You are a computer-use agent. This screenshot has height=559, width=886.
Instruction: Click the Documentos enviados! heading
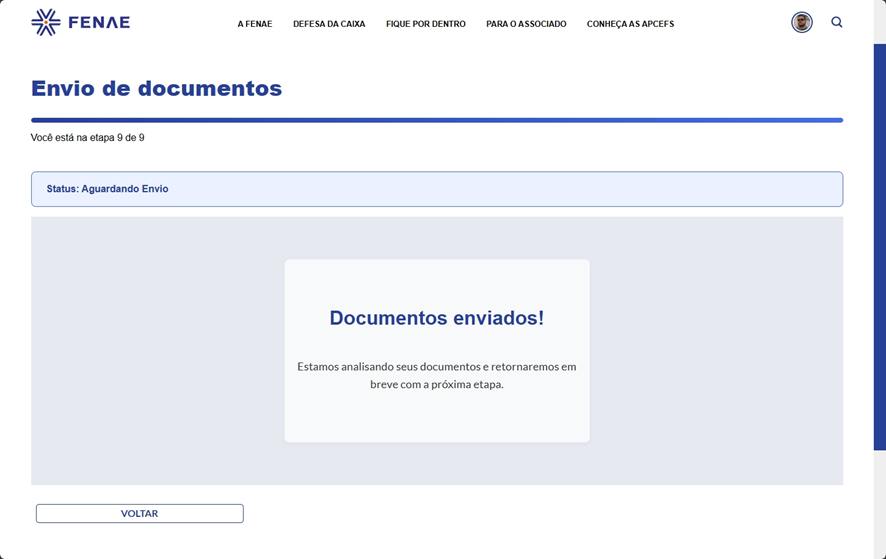point(436,318)
